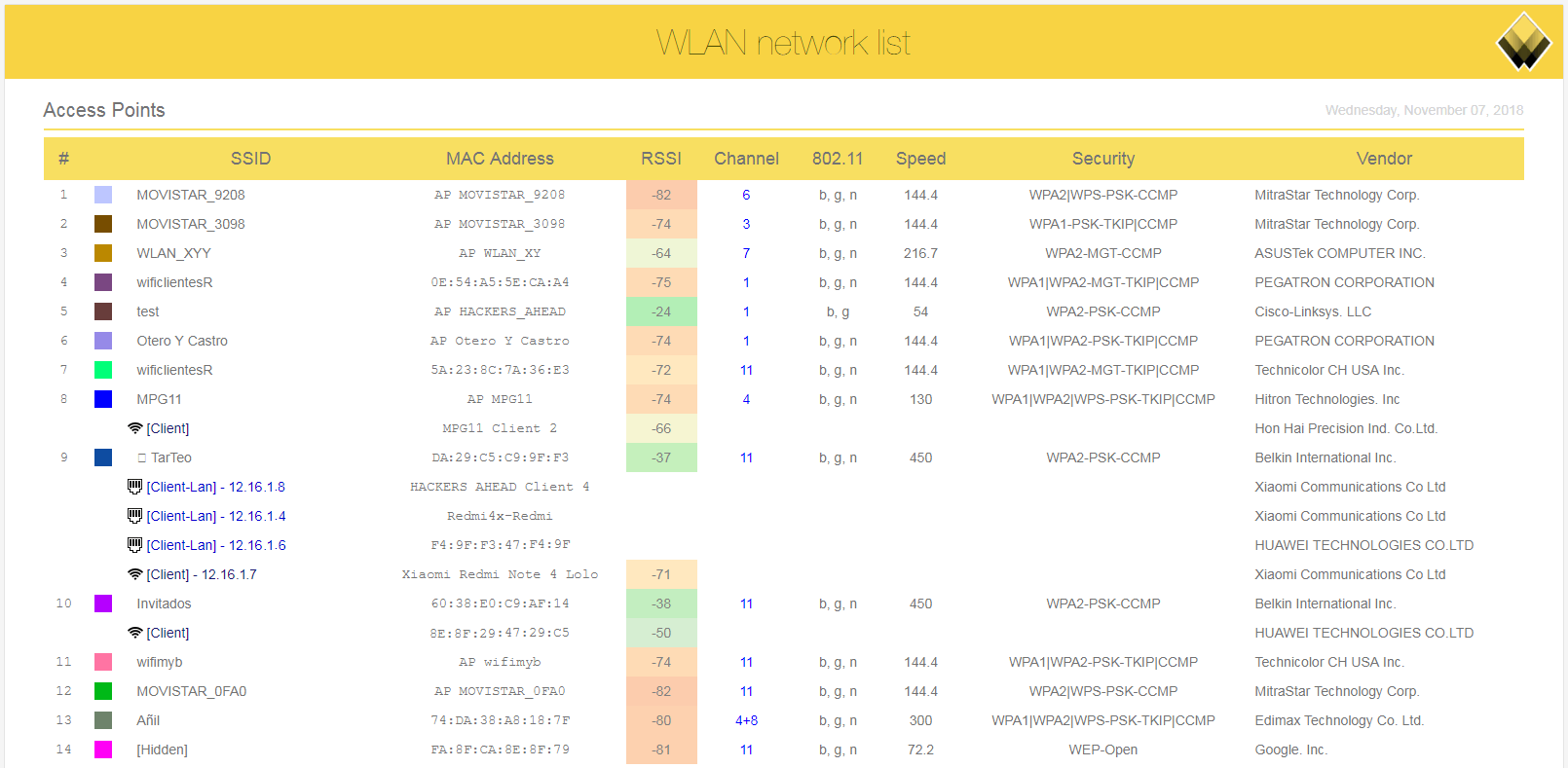The height and width of the screenshot is (768, 1568).
Task: Select the violet swatch for Invitados
Action: pos(103,603)
